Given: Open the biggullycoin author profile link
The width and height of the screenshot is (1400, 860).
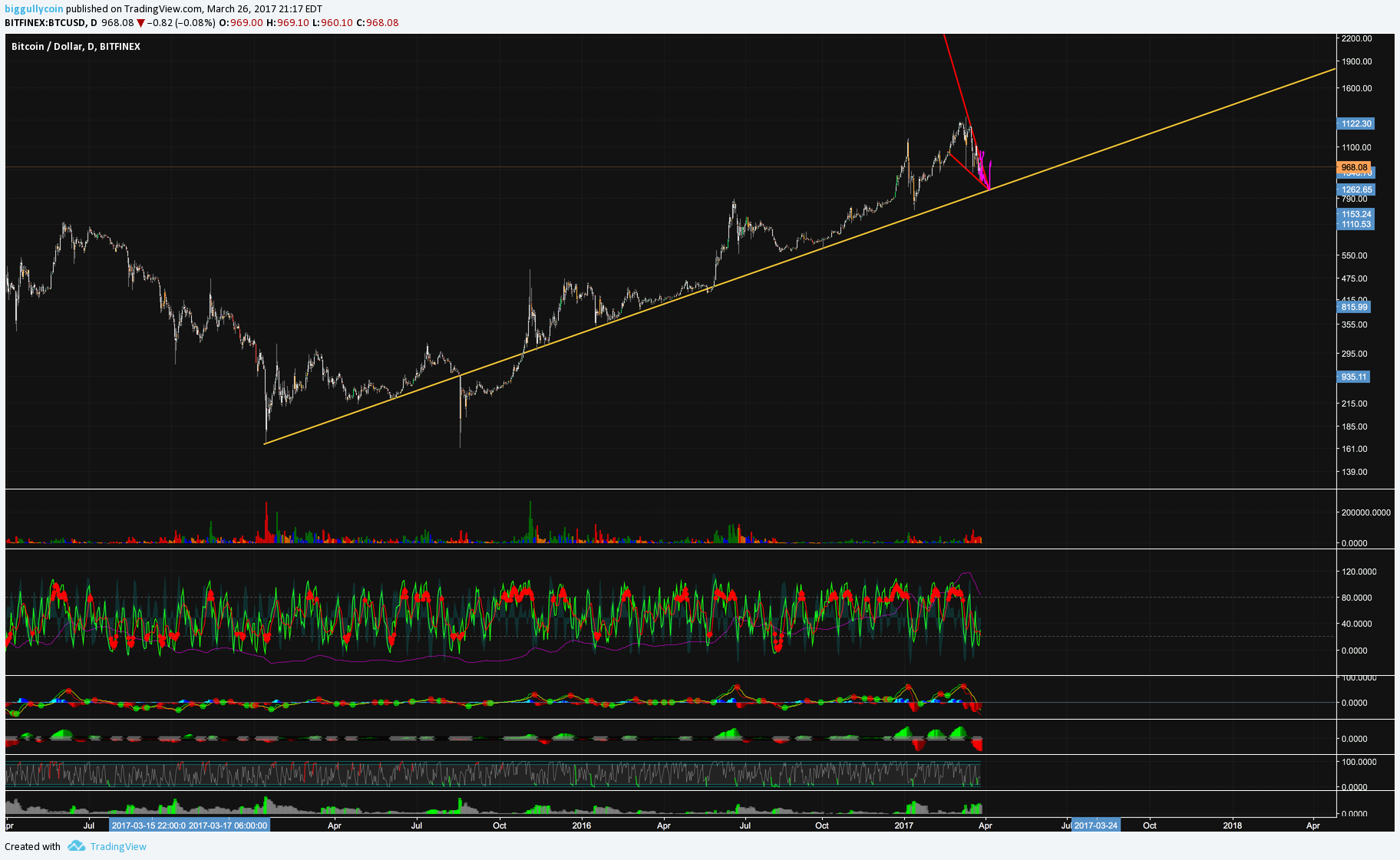Looking at the screenshot, I should point(34,9).
